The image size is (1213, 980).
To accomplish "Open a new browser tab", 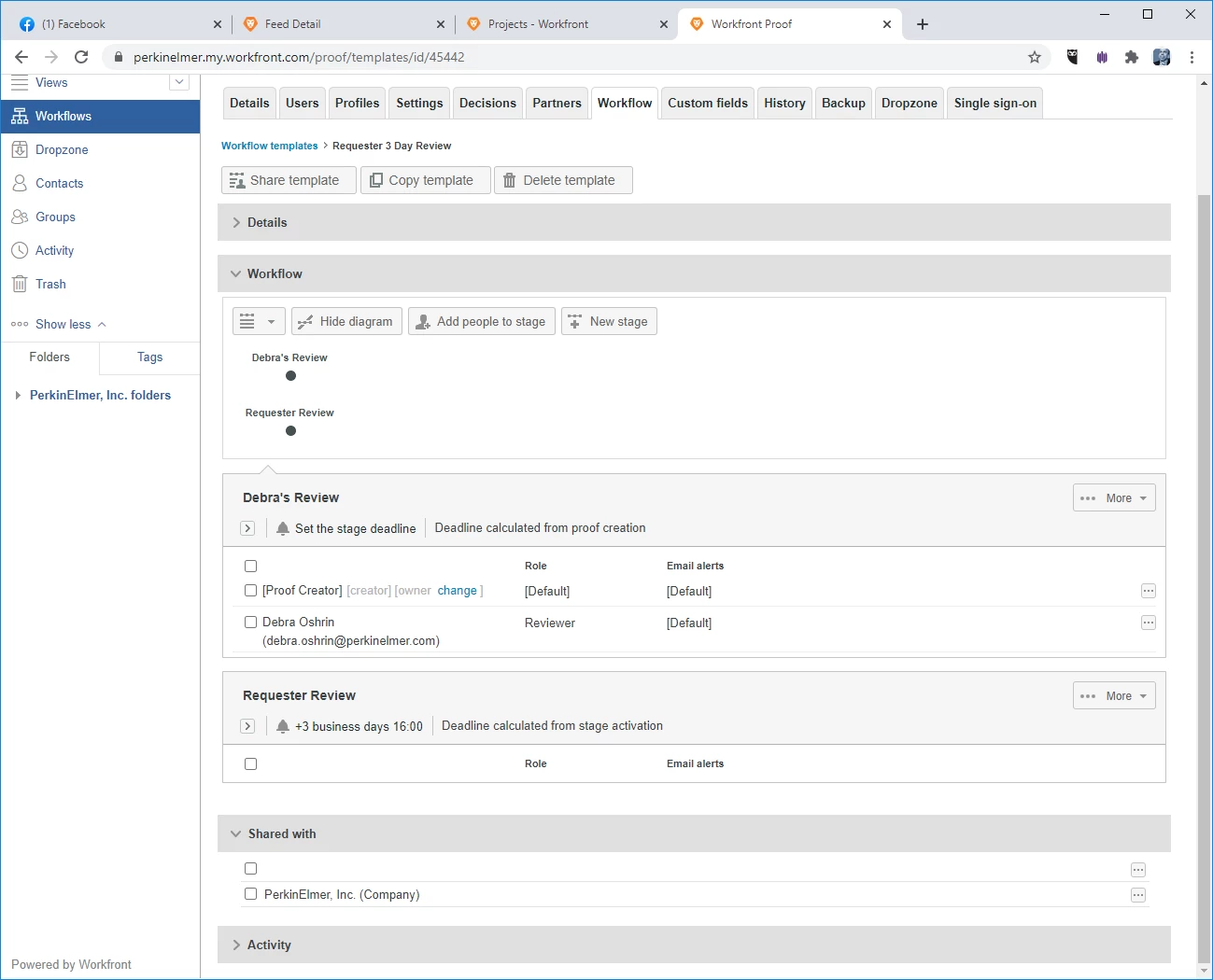I will (923, 24).
